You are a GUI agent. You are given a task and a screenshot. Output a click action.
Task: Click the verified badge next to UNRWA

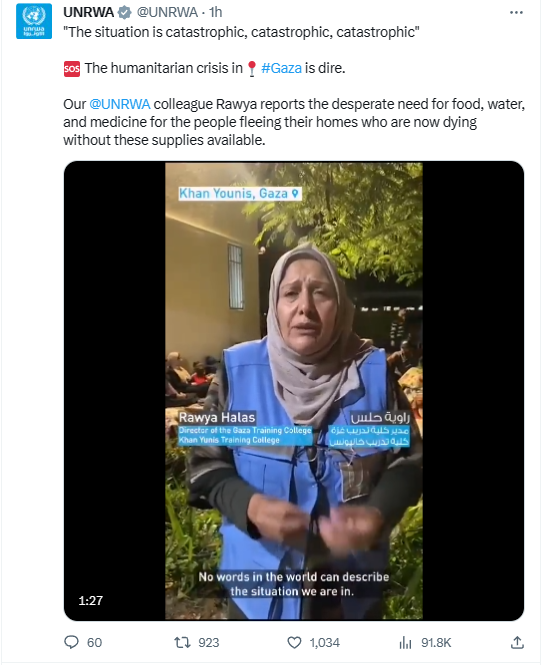tap(124, 13)
